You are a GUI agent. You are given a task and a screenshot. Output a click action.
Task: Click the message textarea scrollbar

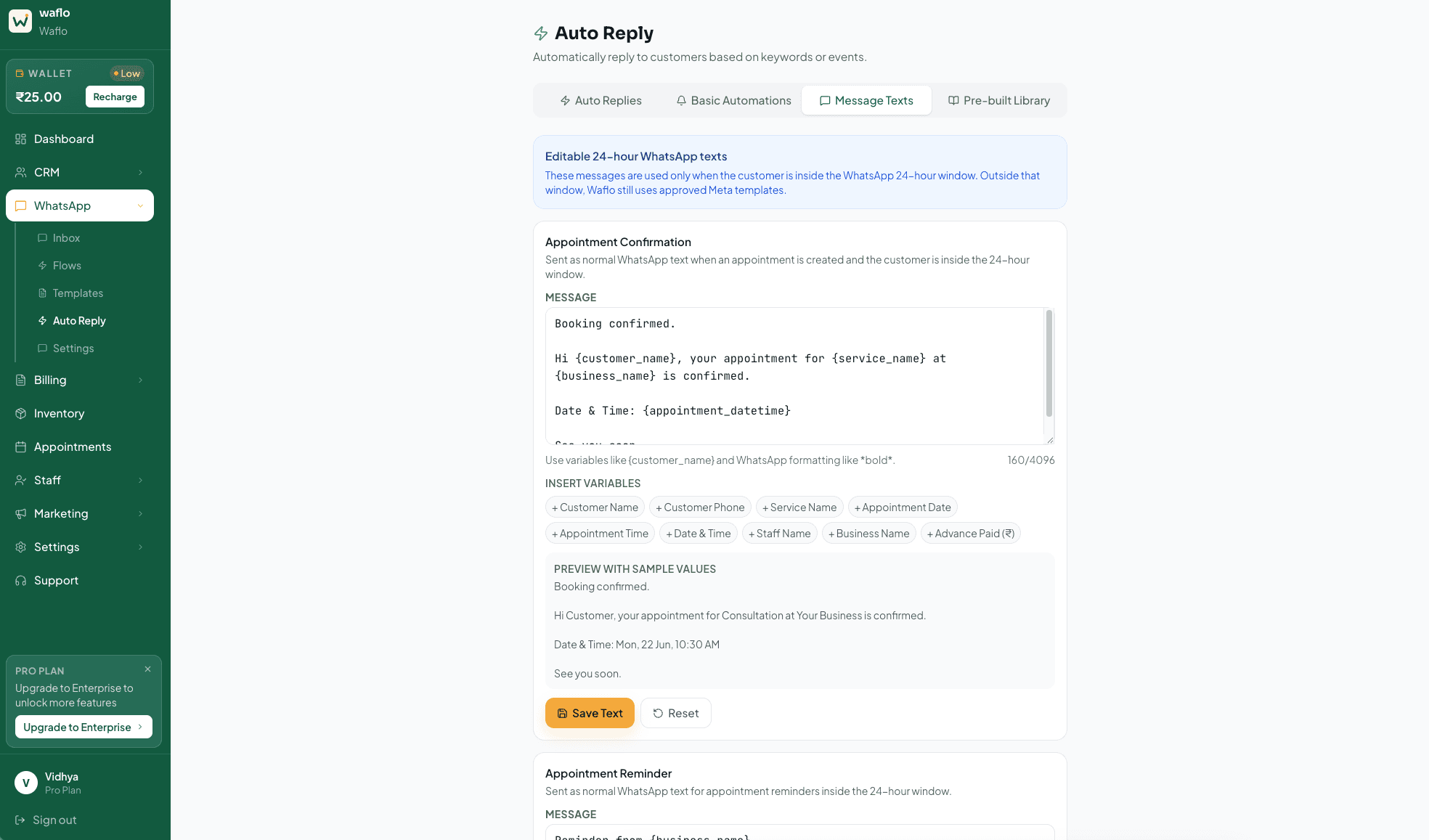tap(1049, 363)
